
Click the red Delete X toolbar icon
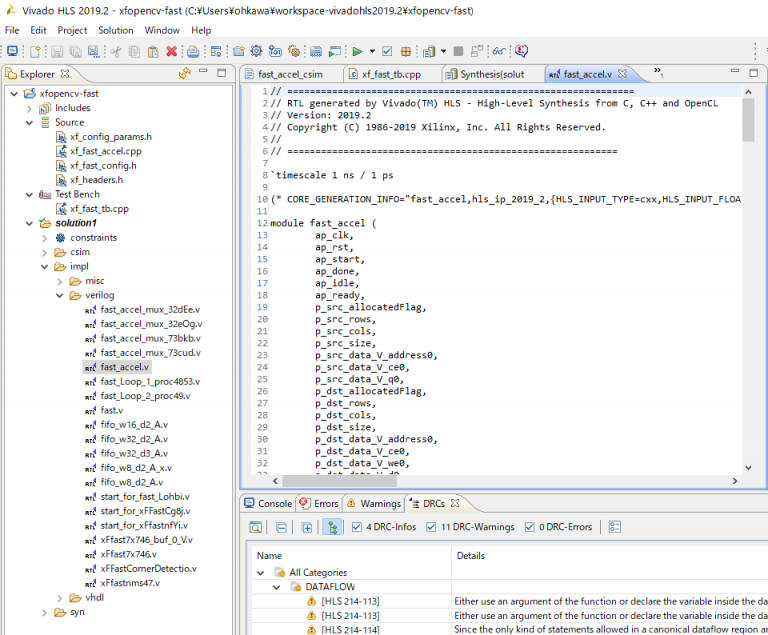coord(171,51)
